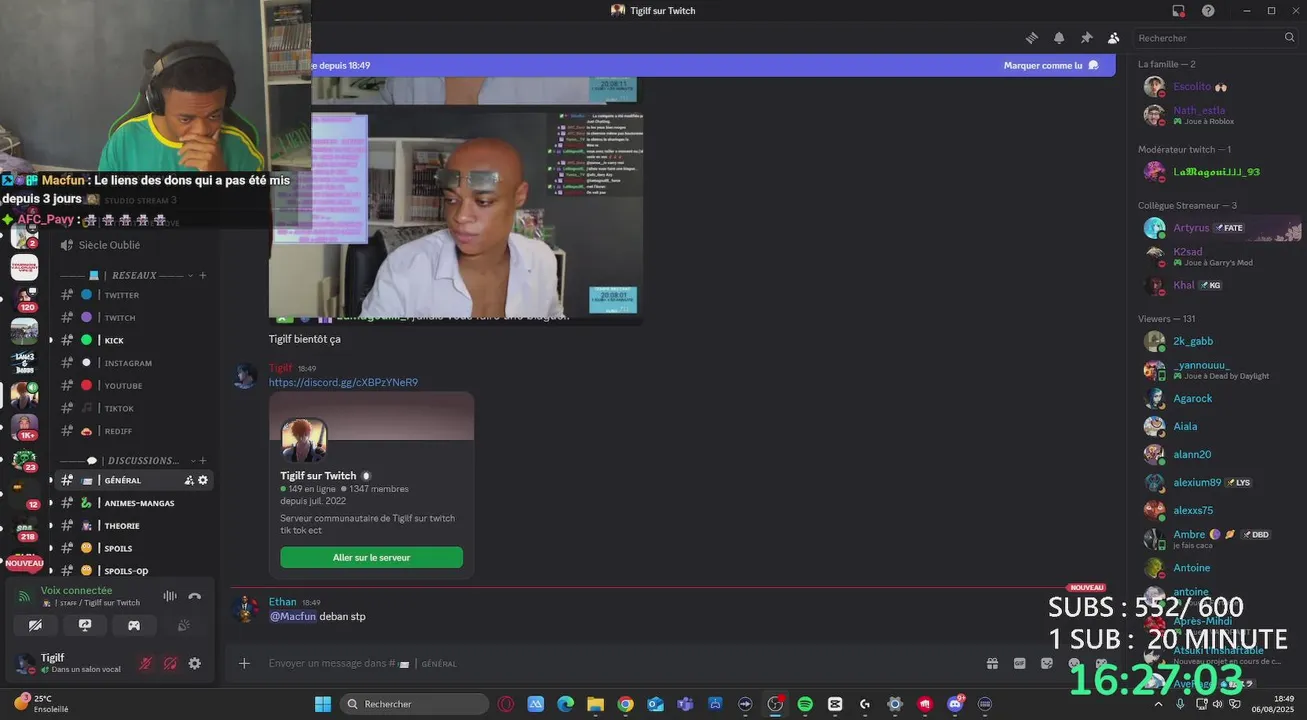Turn on camera in voice panel
Image resolution: width=1307 pixels, height=720 pixels.
click(x=36, y=625)
